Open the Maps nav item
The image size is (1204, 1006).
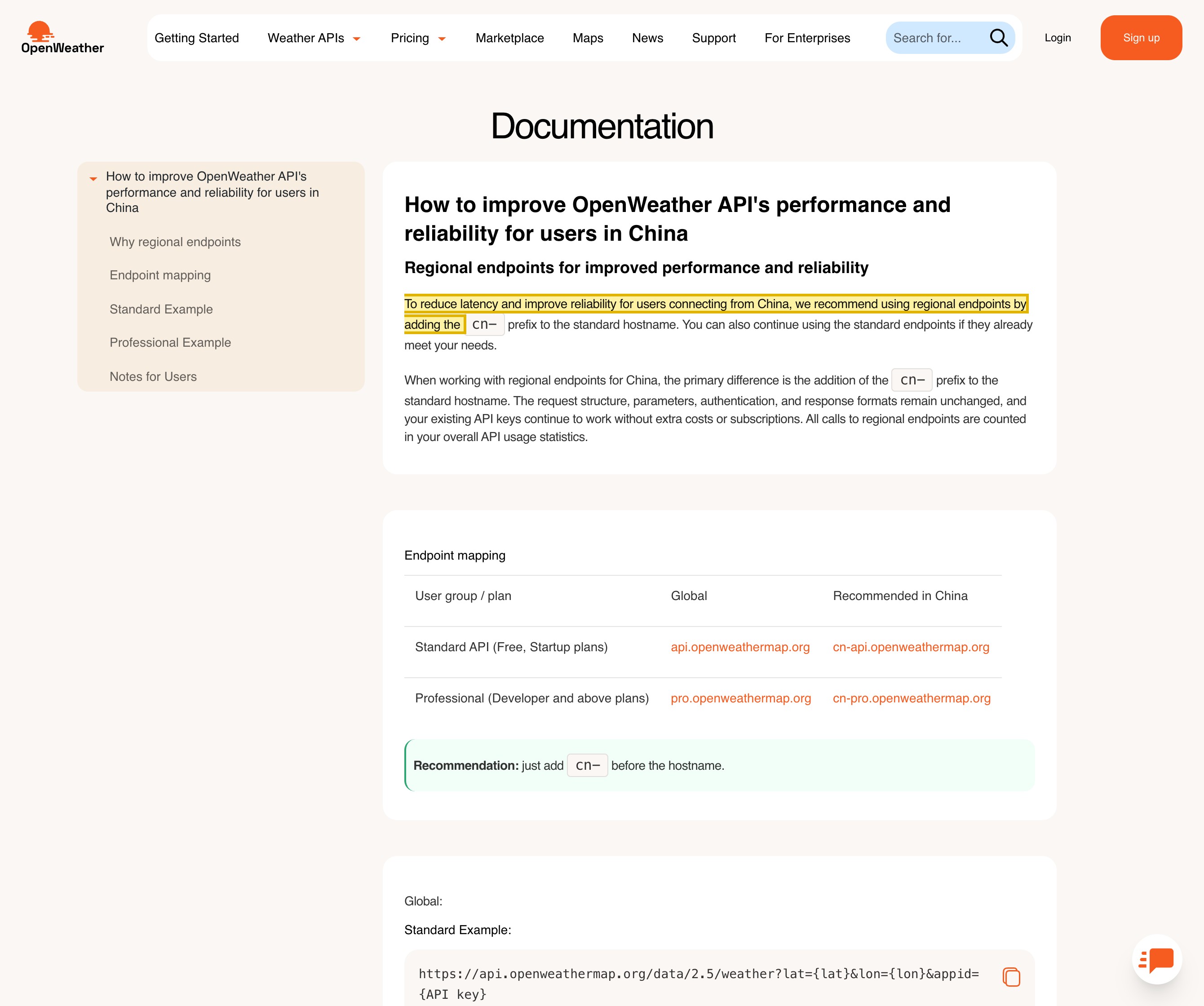click(588, 38)
